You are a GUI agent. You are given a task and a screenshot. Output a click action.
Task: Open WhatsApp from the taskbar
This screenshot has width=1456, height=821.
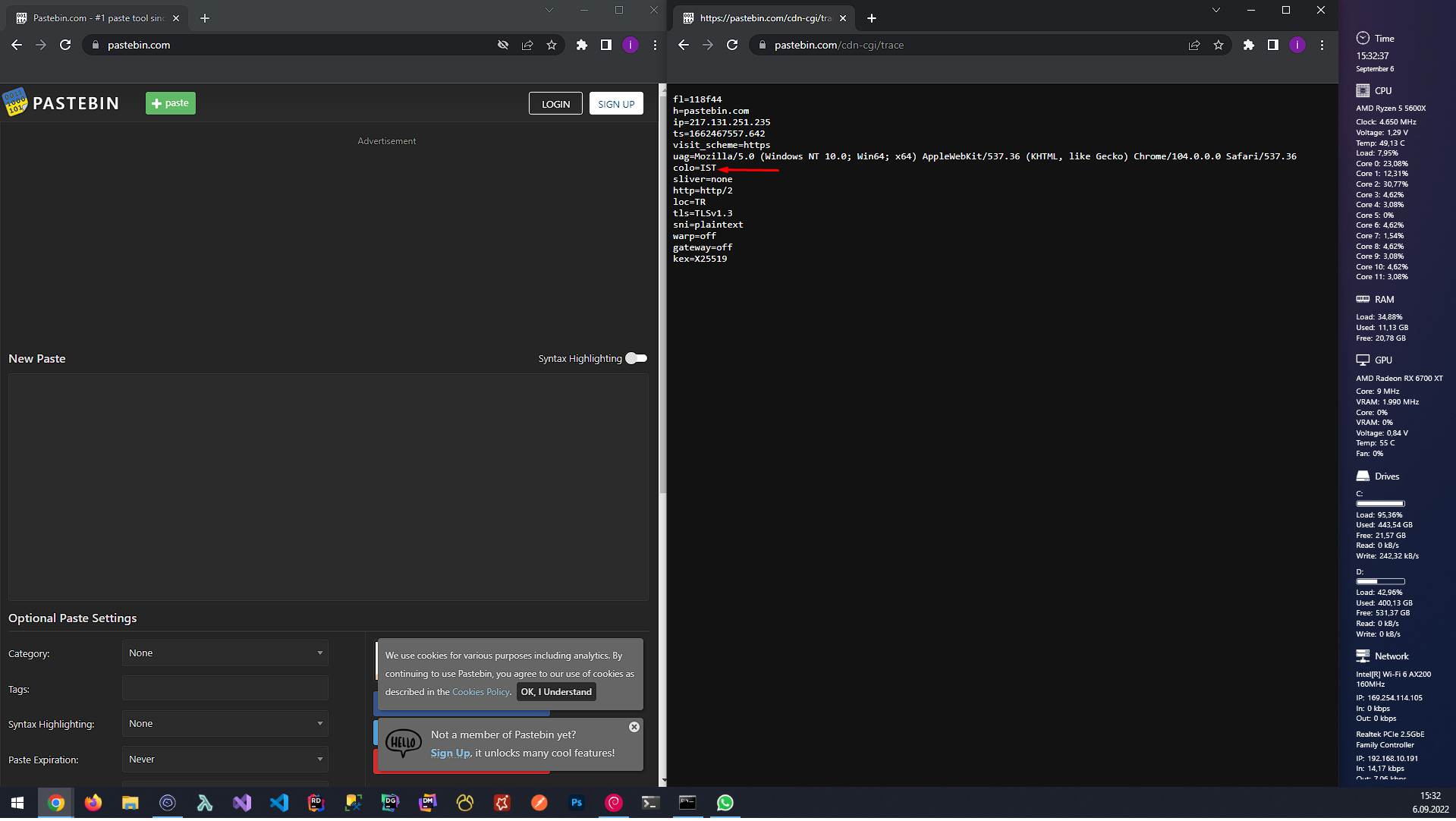(x=725, y=803)
